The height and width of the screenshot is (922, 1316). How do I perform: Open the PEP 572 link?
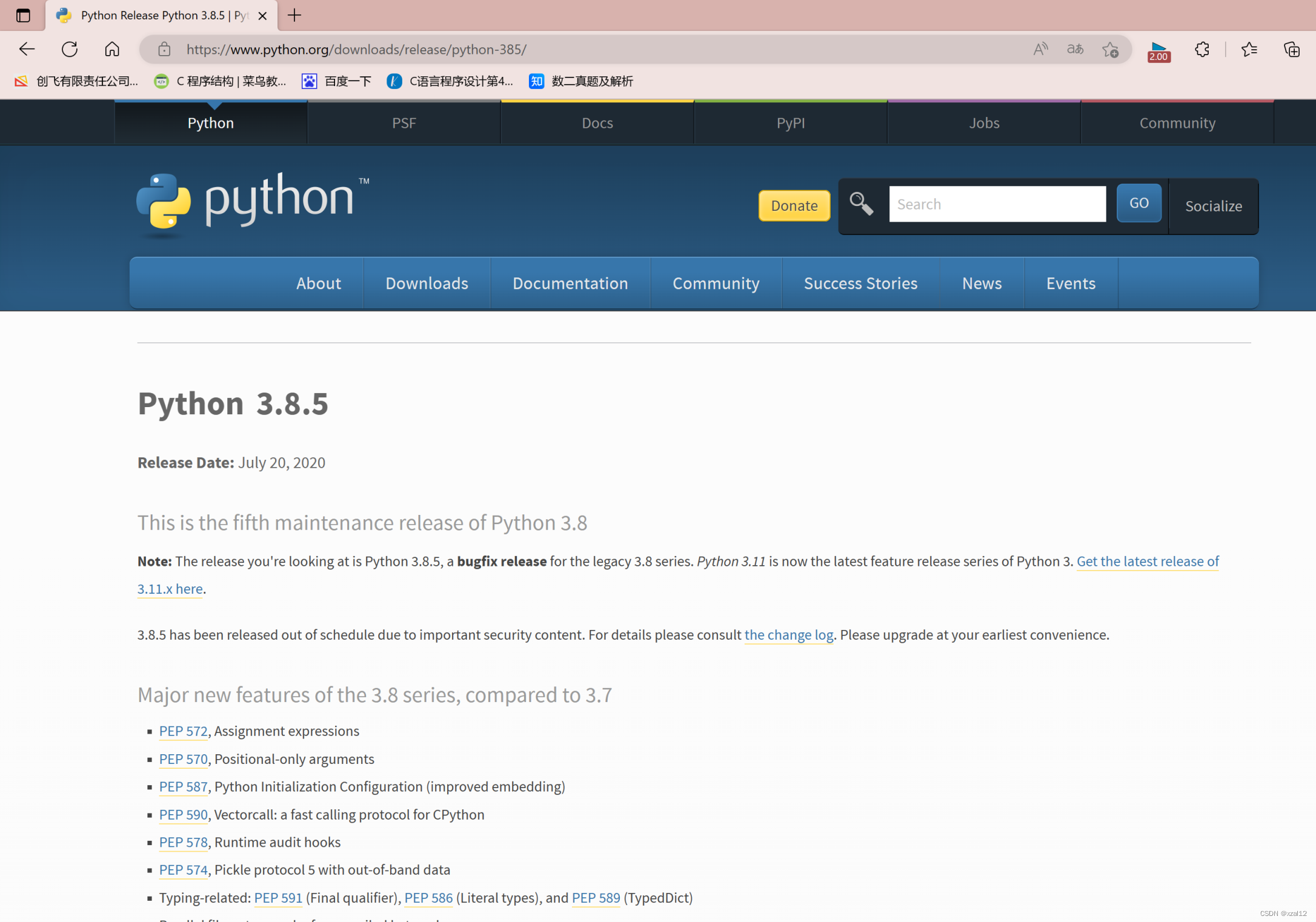coord(183,731)
